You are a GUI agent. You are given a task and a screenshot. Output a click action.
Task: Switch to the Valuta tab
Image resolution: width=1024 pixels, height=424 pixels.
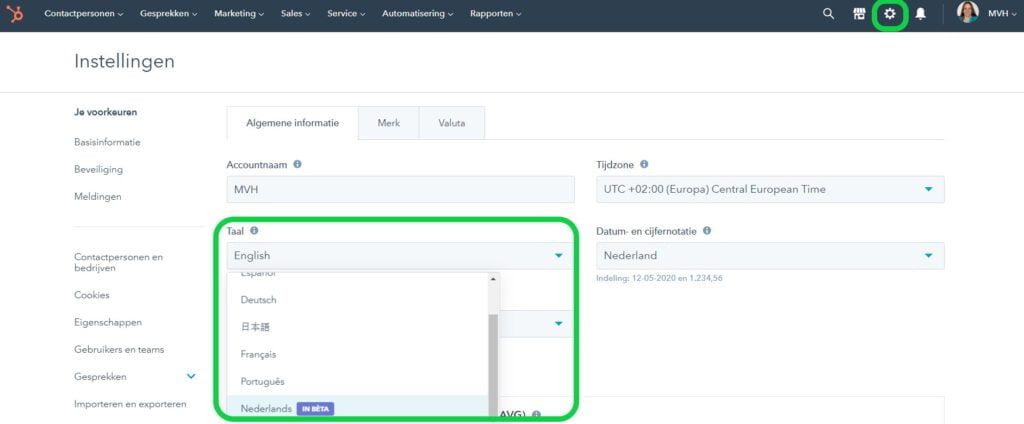click(451, 123)
